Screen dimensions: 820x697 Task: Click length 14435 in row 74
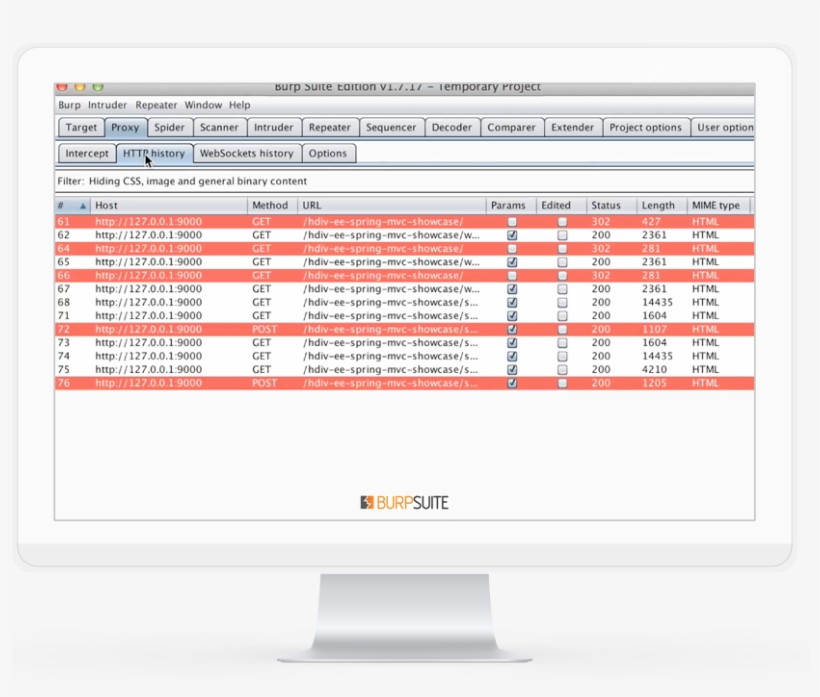657,356
